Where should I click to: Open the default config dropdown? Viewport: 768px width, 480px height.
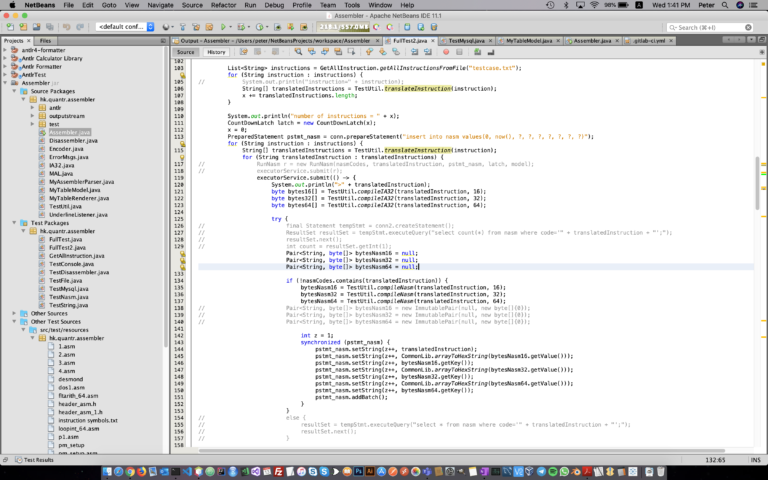[x=125, y=27]
